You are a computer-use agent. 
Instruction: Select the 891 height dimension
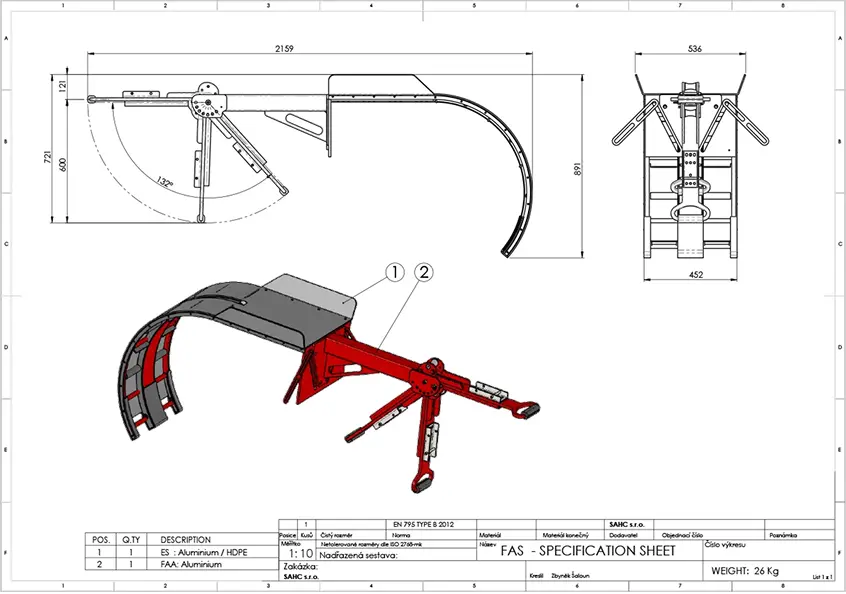click(578, 169)
